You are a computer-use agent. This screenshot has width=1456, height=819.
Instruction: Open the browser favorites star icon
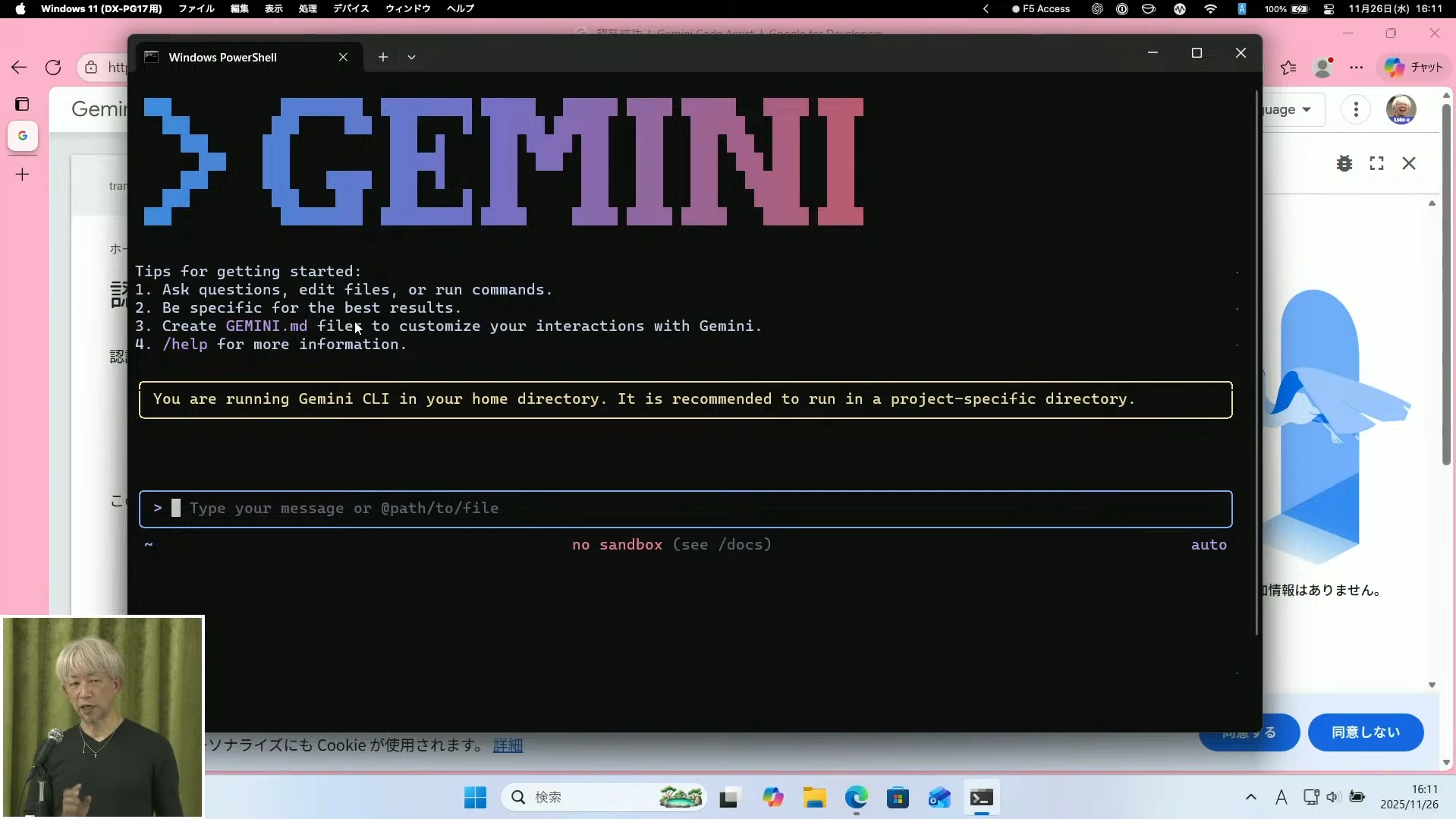1288,68
